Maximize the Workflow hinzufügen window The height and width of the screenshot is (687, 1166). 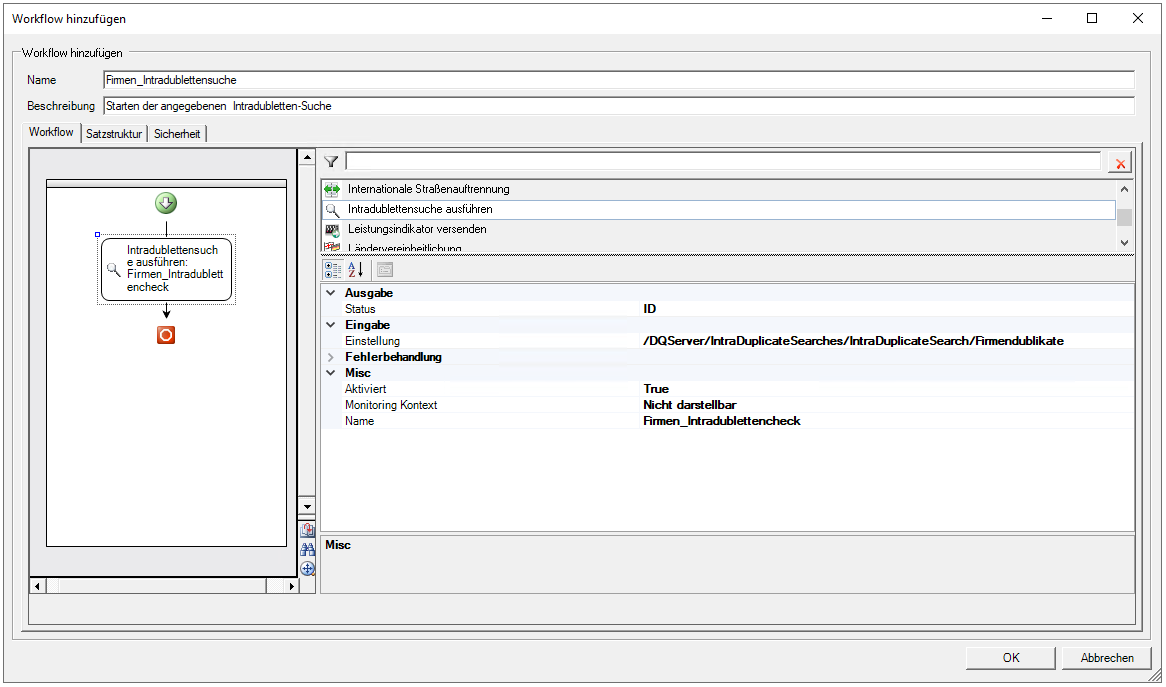[x=1092, y=19]
